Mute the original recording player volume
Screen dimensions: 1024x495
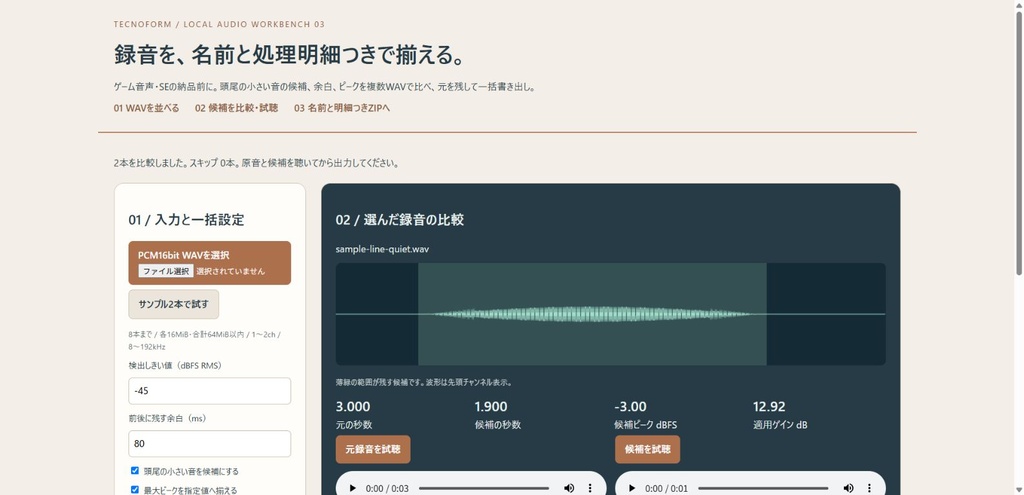569,488
